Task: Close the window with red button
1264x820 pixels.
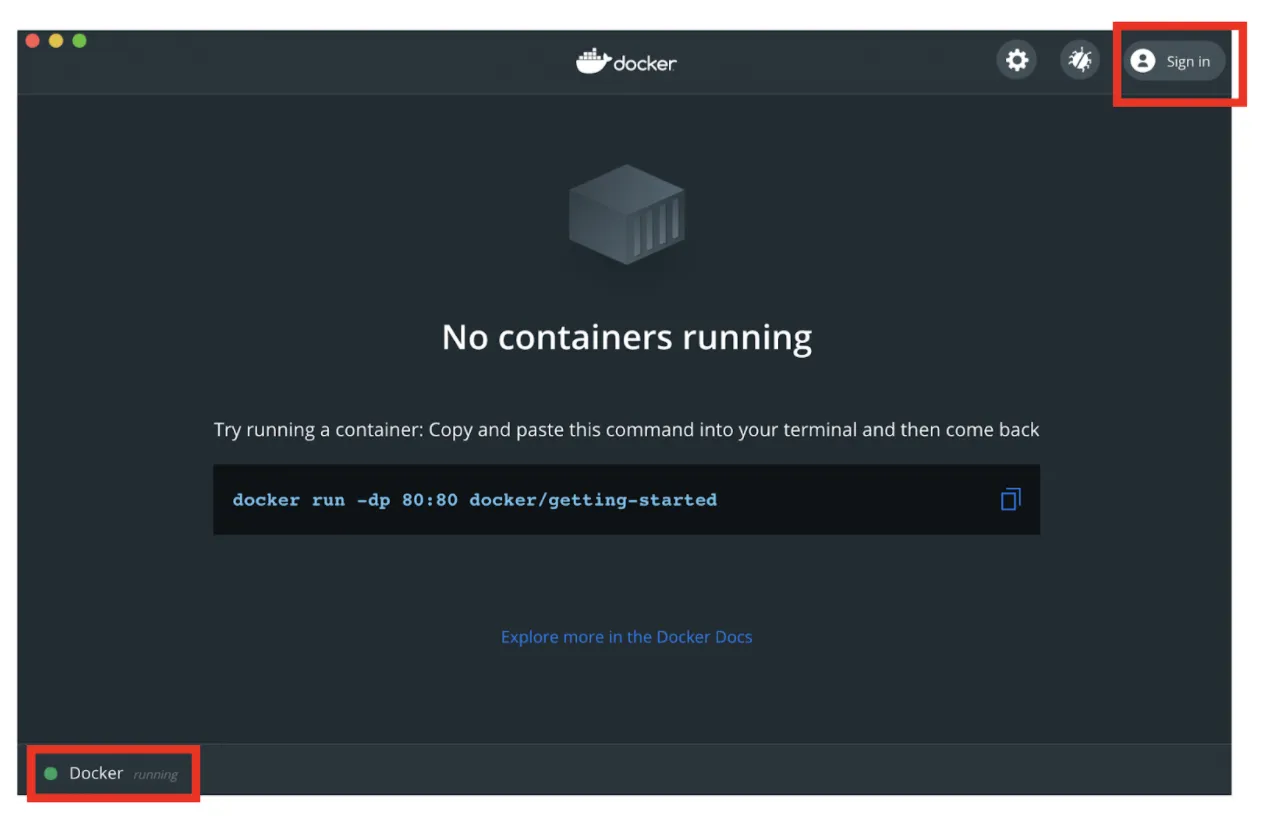Action: (32, 40)
